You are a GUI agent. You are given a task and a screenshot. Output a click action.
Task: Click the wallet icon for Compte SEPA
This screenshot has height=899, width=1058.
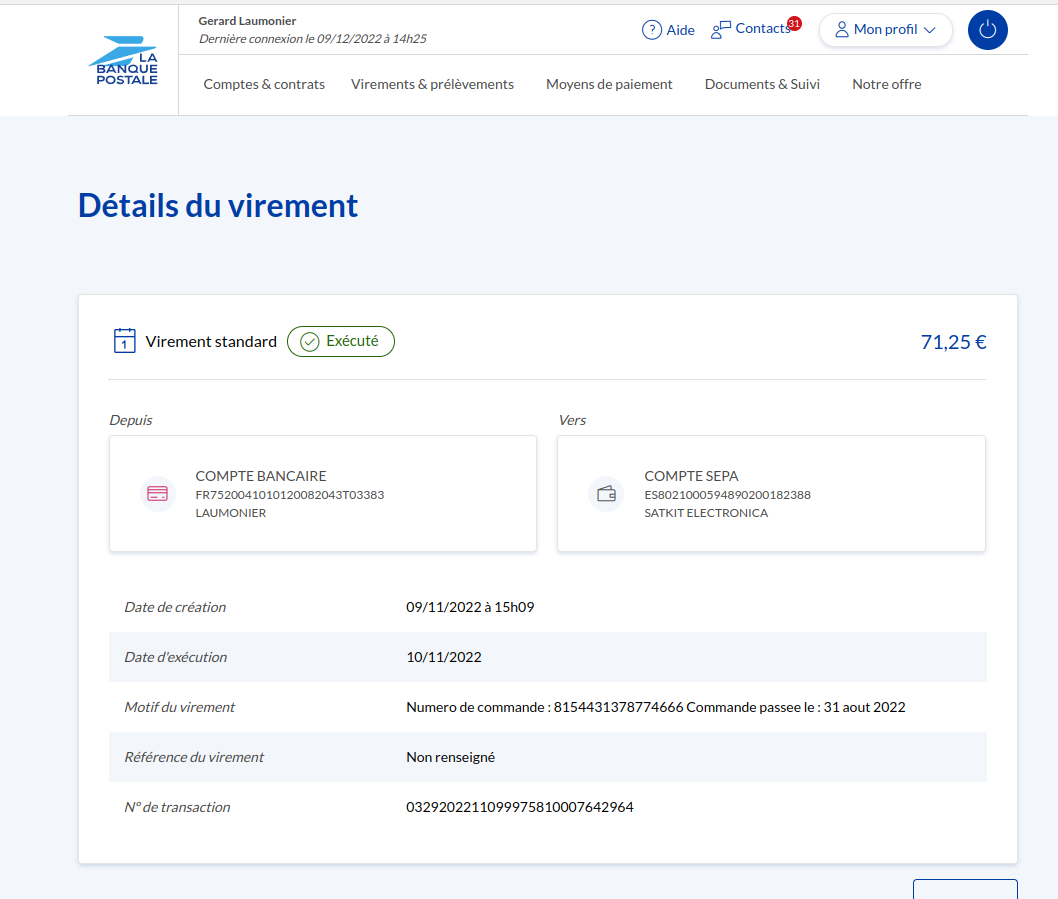click(x=606, y=494)
